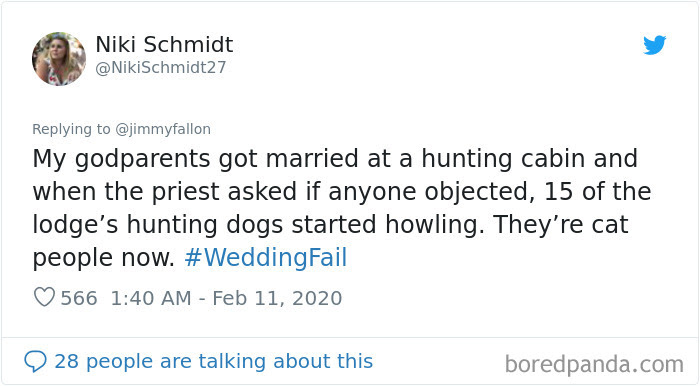Image resolution: width=700 pixels, height=386 pixels.
Task: Open the #WeddingFail hashtag
Action: coord(266,257)
